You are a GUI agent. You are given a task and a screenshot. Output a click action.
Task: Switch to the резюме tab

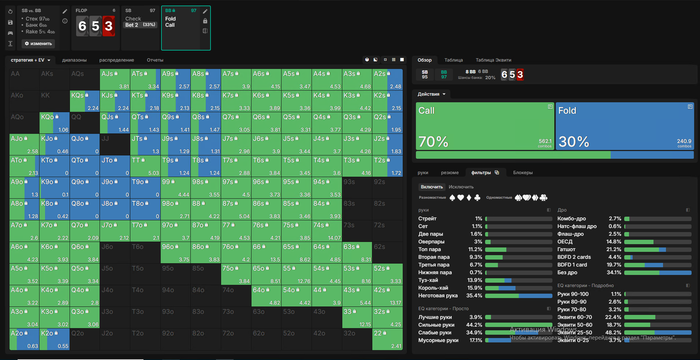coord(450,172)
